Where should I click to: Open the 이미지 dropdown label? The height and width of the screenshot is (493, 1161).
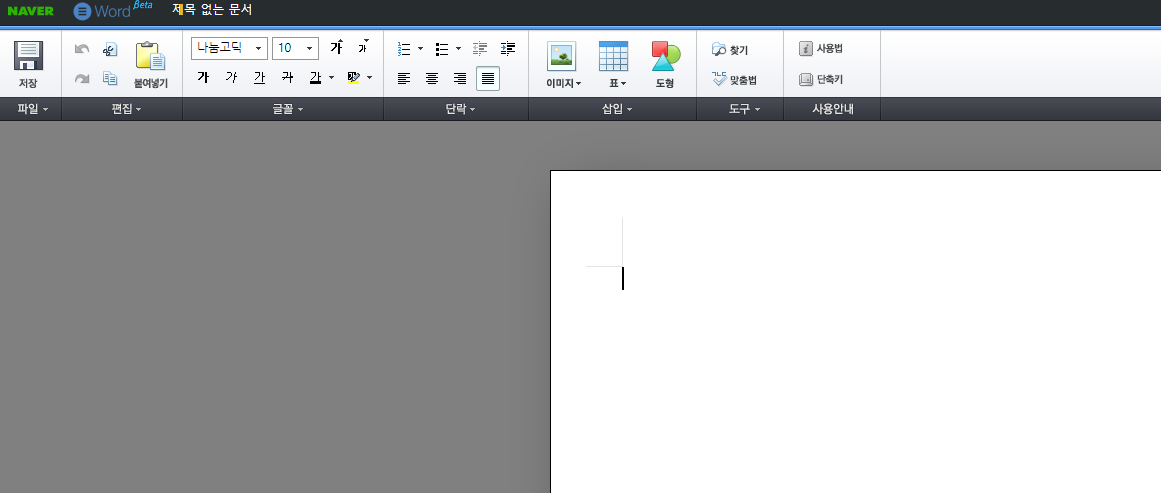563,84
